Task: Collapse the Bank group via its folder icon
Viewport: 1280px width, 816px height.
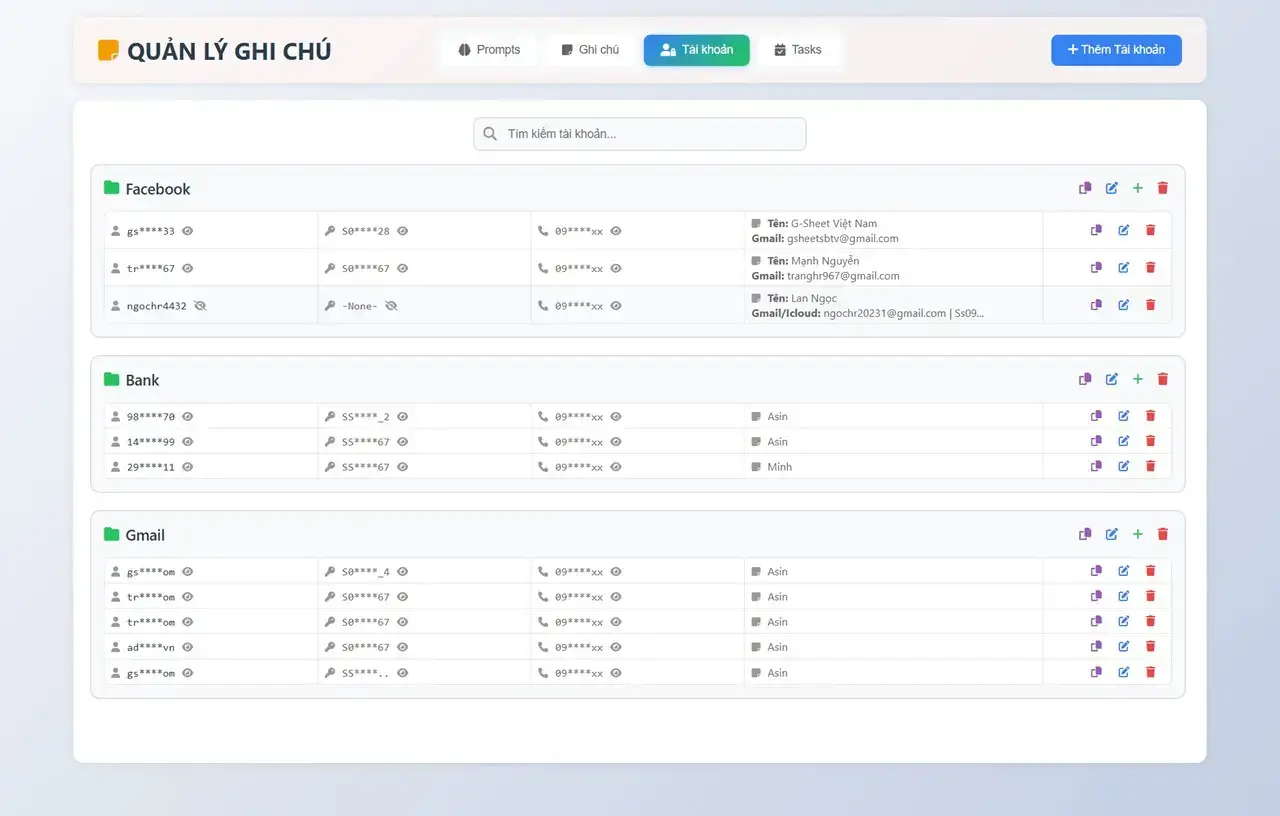Action: (111, 379)
